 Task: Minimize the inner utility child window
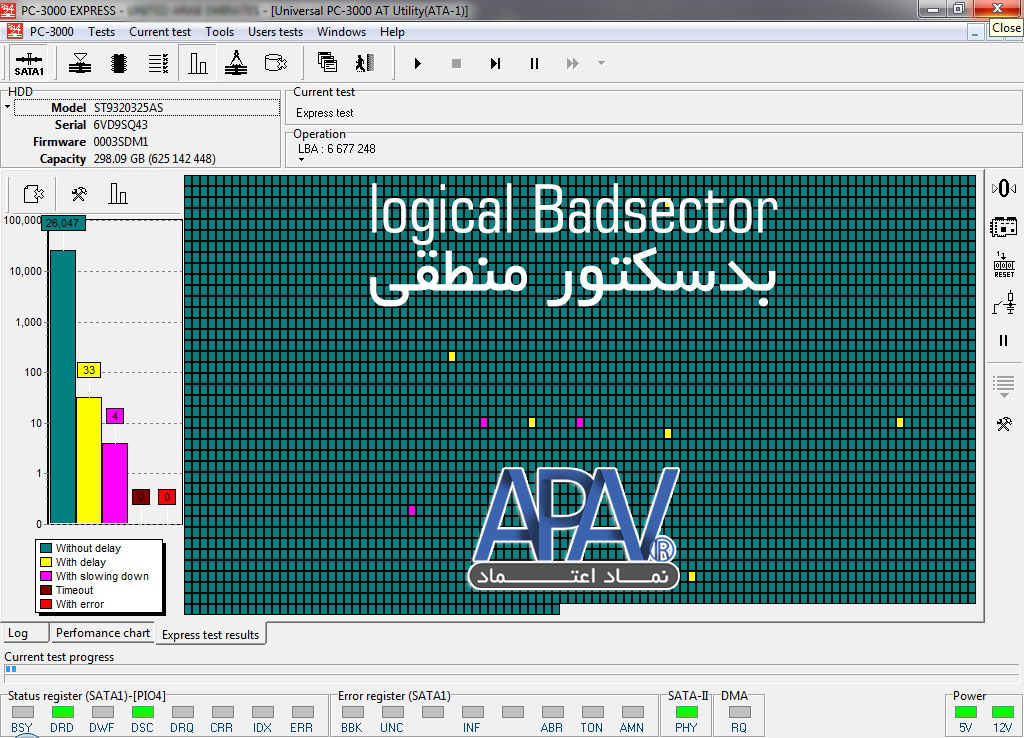(975, 32)
